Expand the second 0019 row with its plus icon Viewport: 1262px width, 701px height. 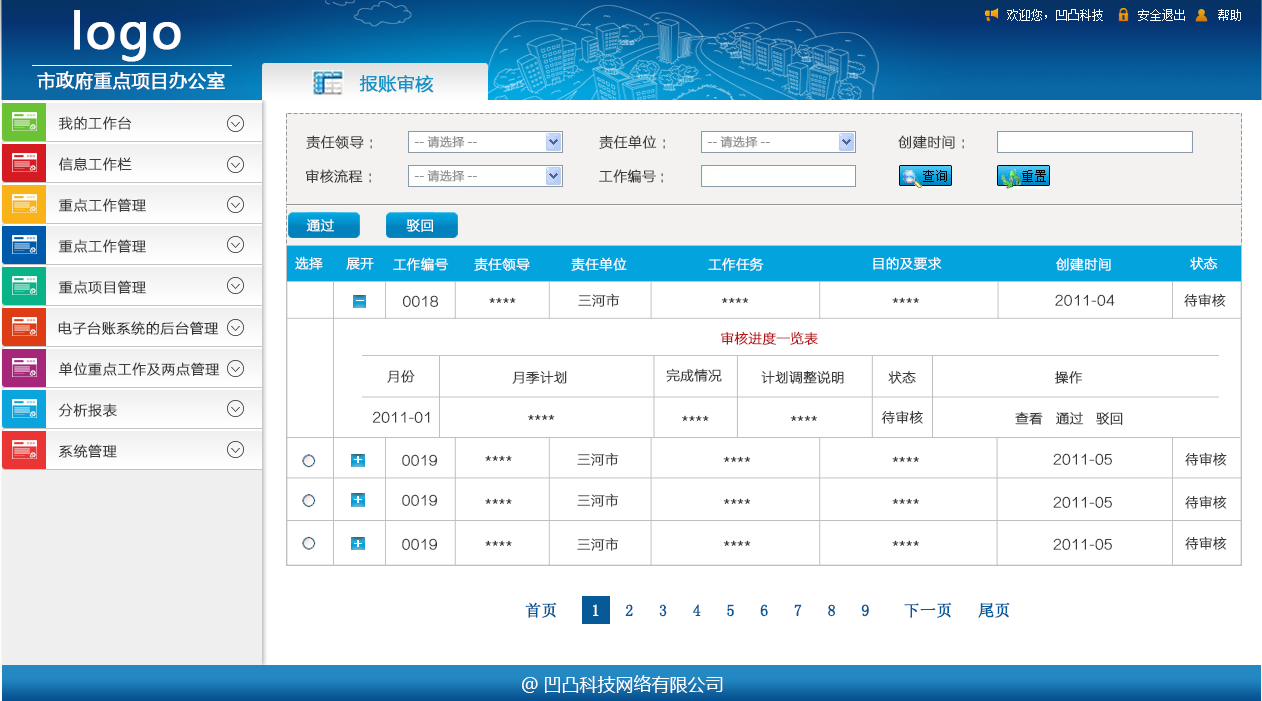point(358,500)
